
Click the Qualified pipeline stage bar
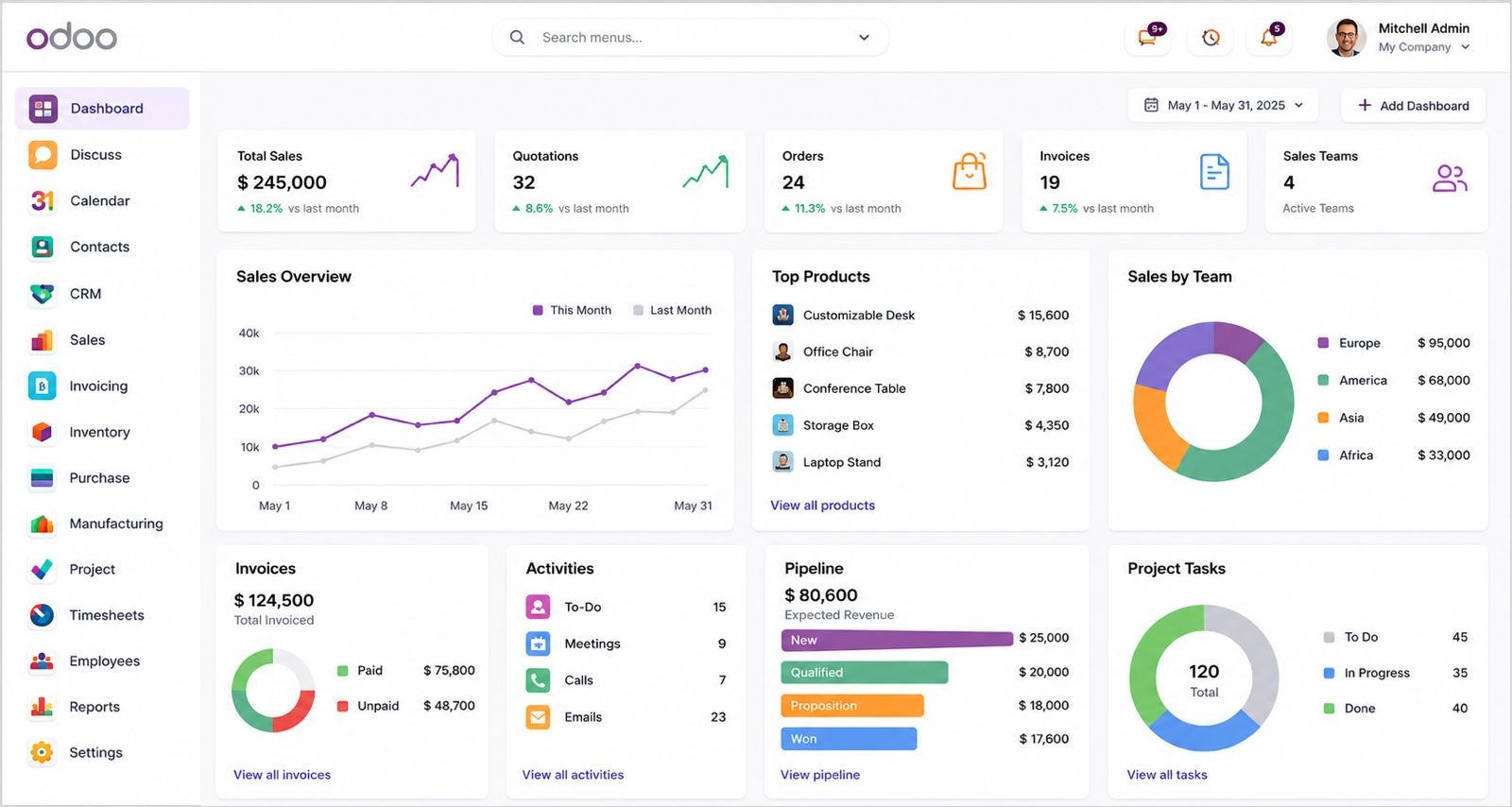[864, 673]
